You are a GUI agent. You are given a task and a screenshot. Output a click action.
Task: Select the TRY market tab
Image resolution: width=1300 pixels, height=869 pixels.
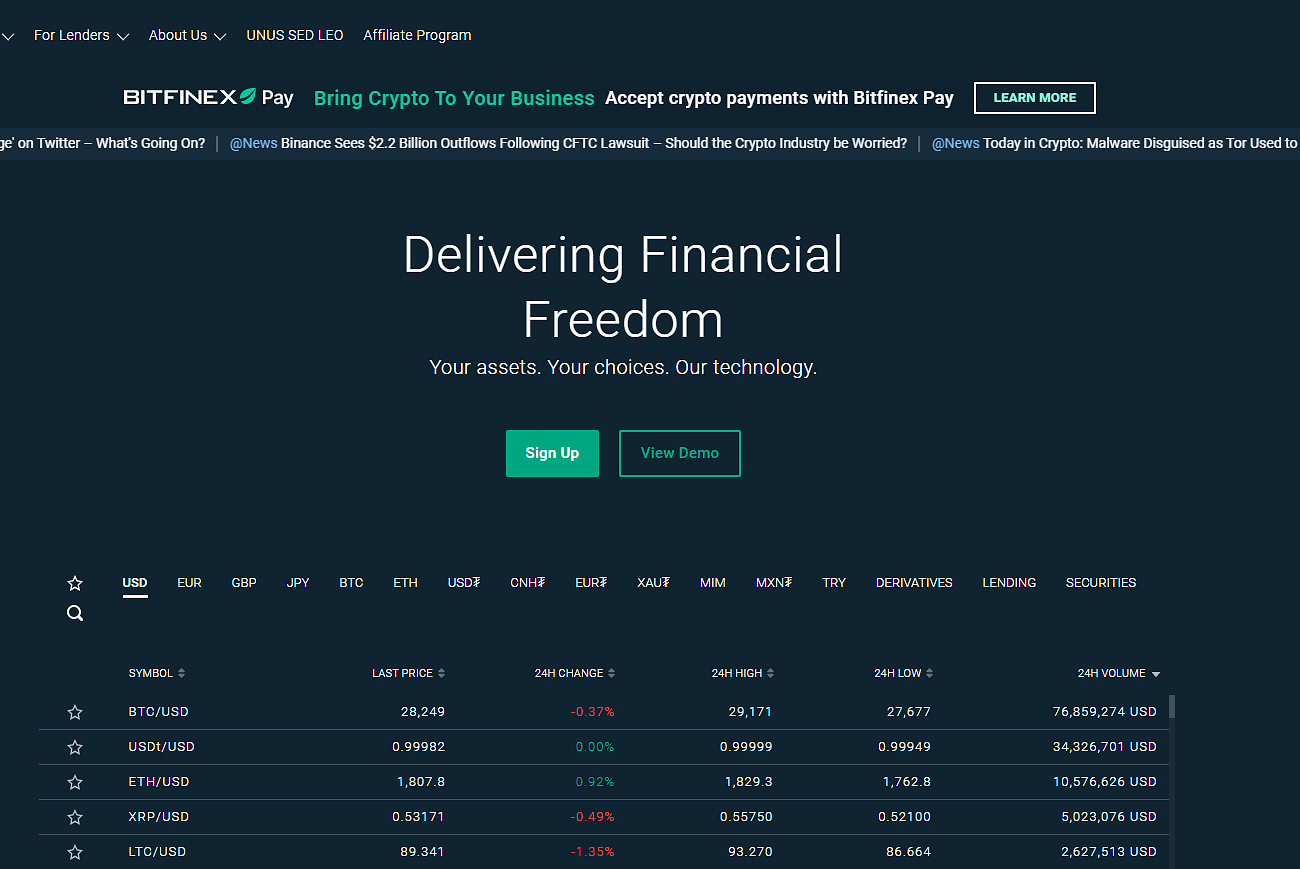[834, 583]
